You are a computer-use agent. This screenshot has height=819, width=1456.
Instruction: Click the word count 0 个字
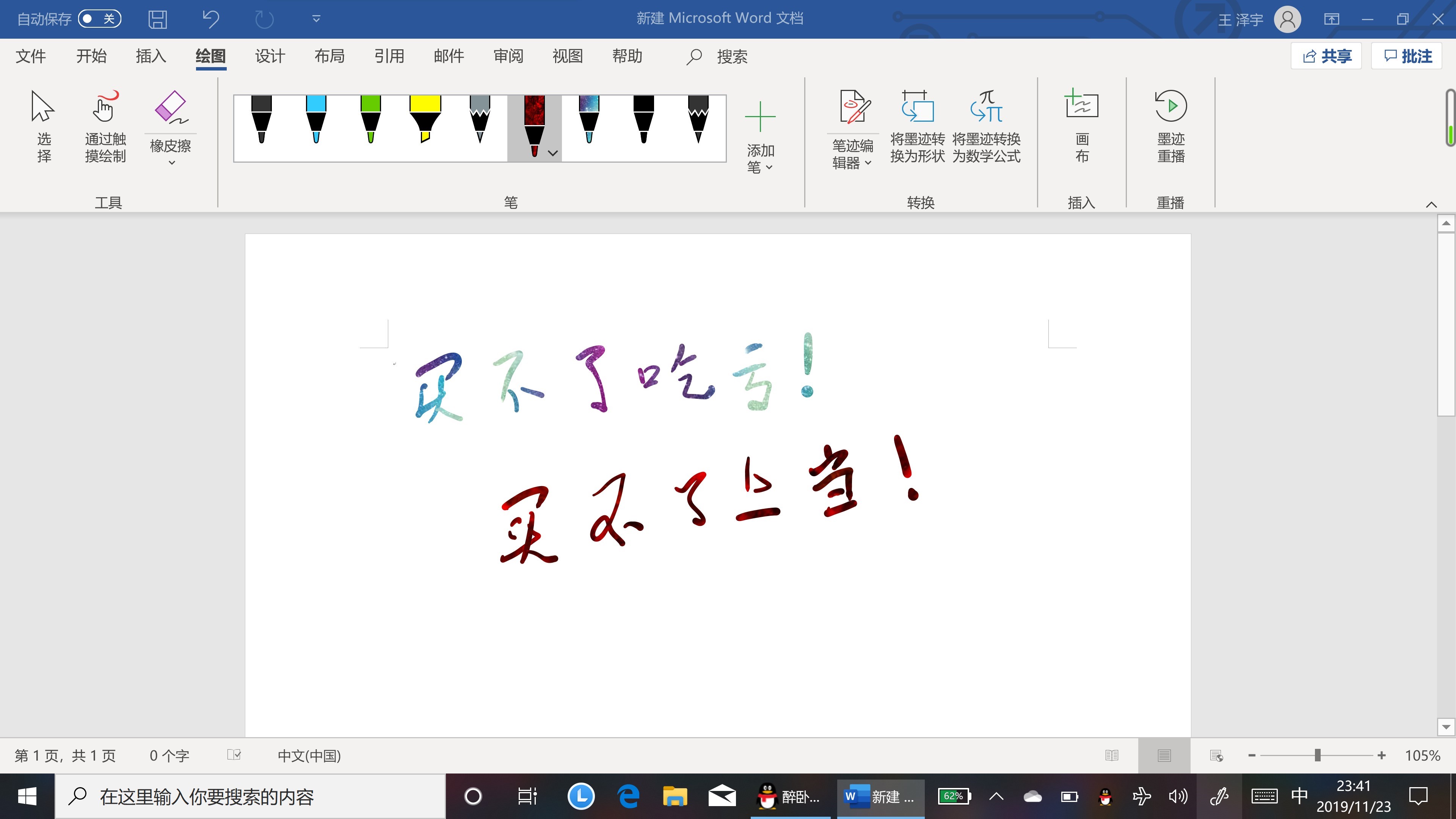coord(169,756)
